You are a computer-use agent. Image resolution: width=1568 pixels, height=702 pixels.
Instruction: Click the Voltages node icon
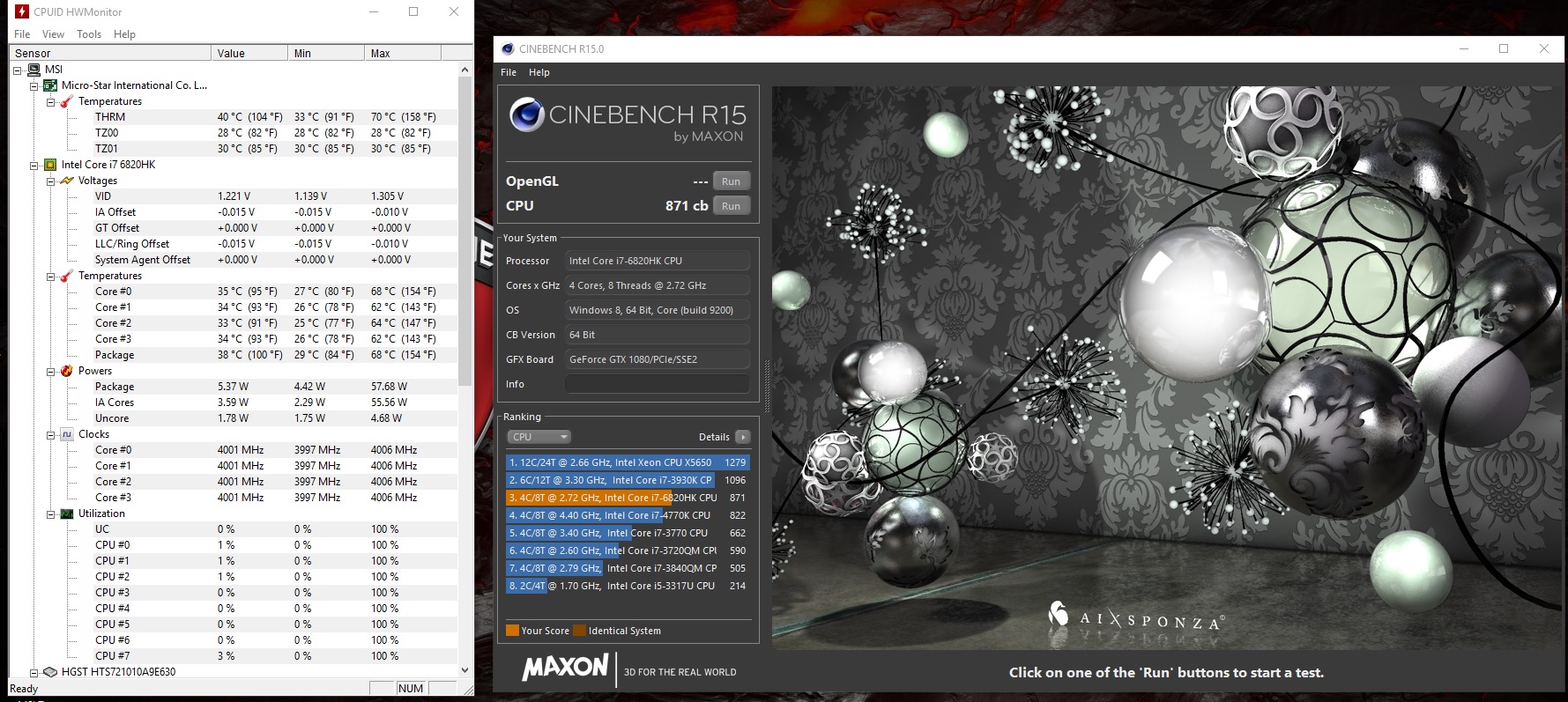[66, 181]
